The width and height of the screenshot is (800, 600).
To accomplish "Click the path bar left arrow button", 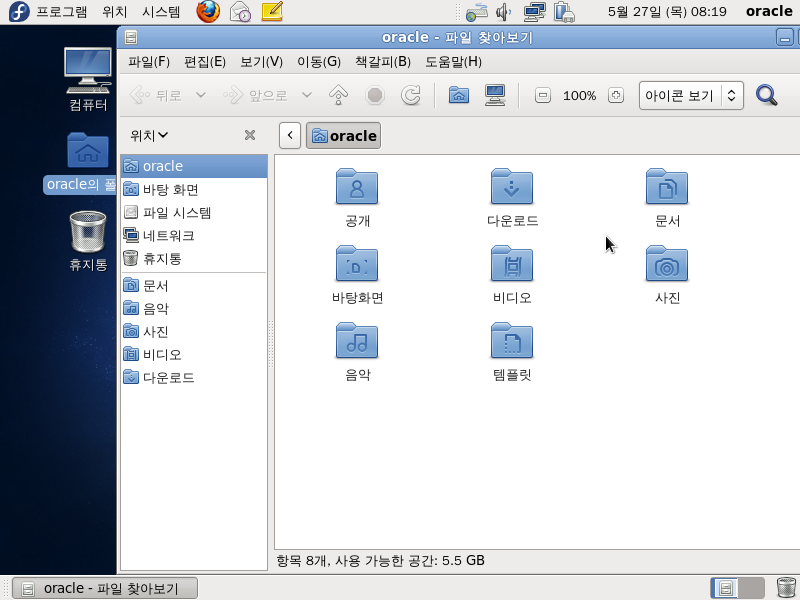I will tap(290, 136).
